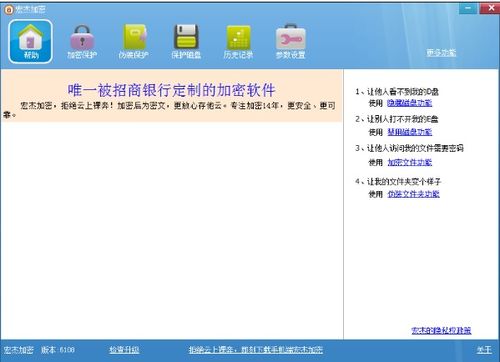Open the 宏杰的隐私控制器 link
Image resolution: width=500 pixels, height=362 pixels.
441,330
